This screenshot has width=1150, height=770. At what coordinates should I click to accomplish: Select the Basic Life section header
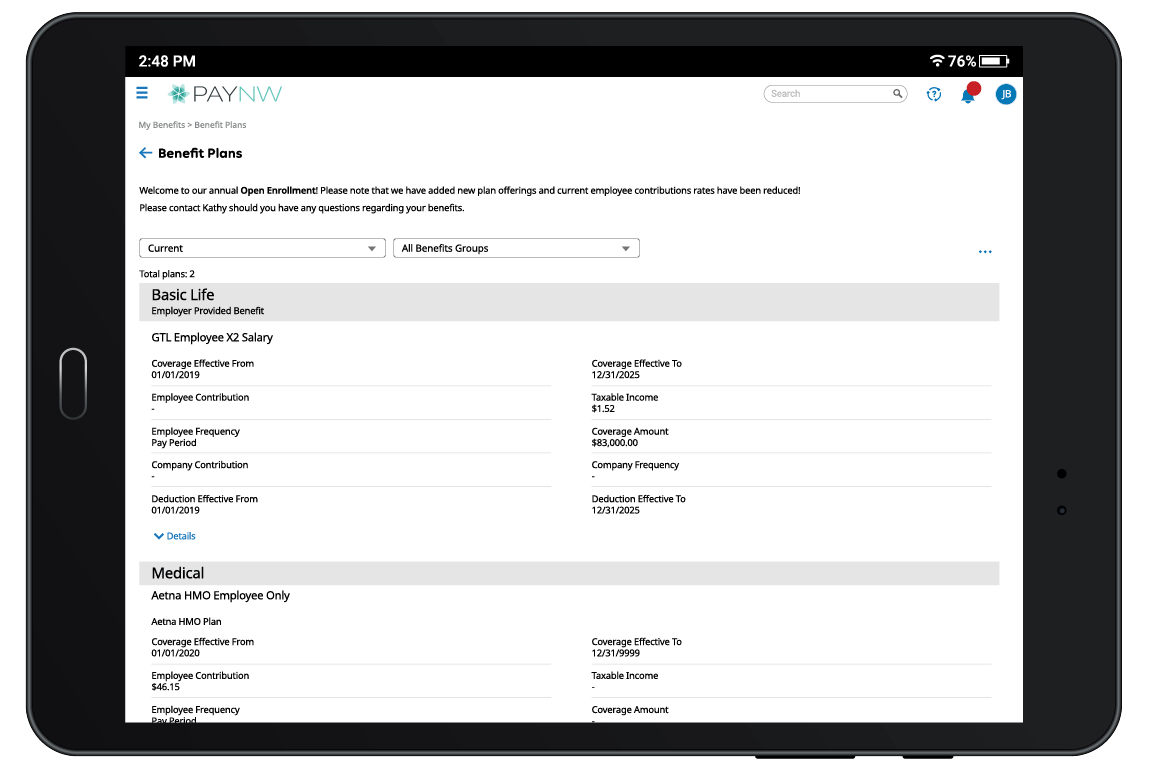point(183,295)
